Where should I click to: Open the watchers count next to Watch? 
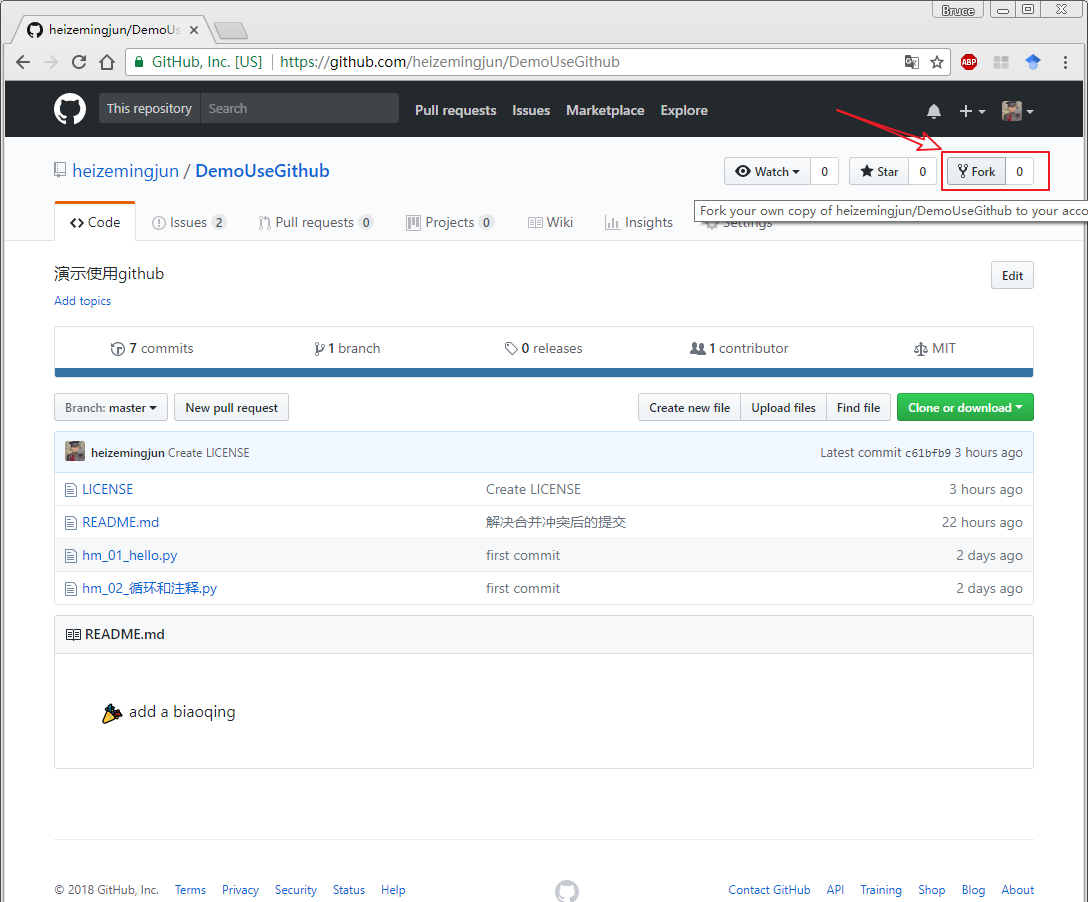[x=824, y=171]
